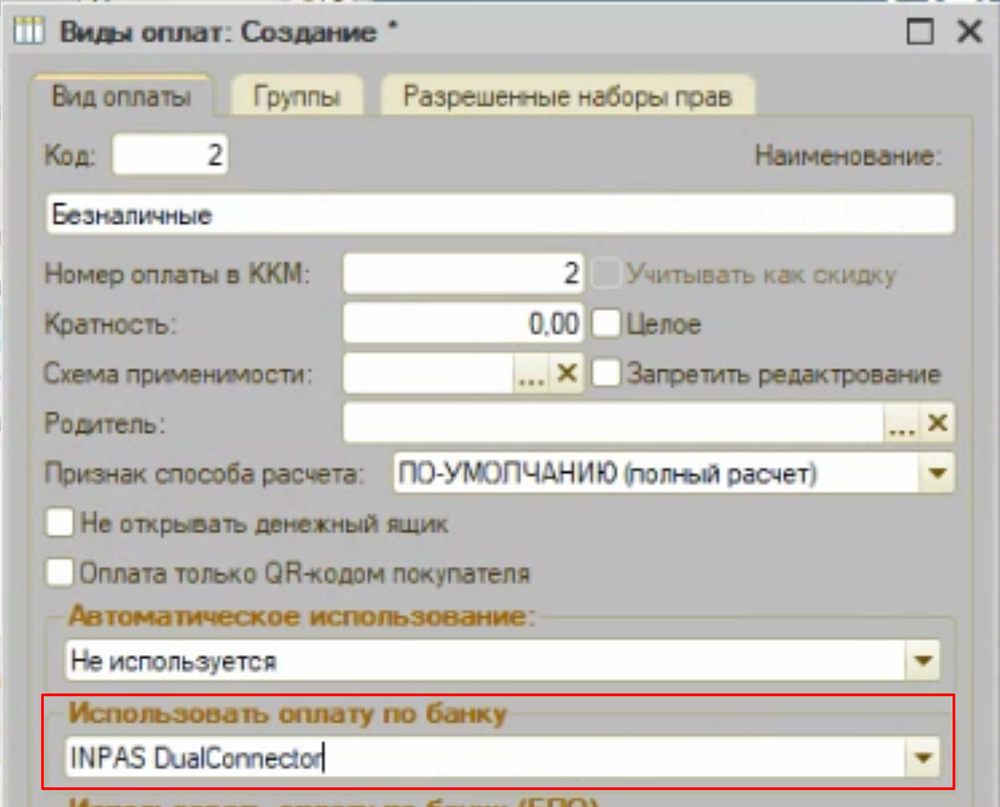
Task: Enable the Целое checkbox
Action: 607,324
